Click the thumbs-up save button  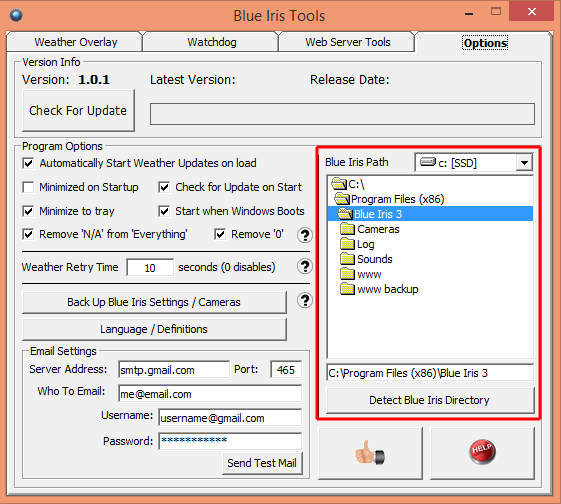coord(370,453)
